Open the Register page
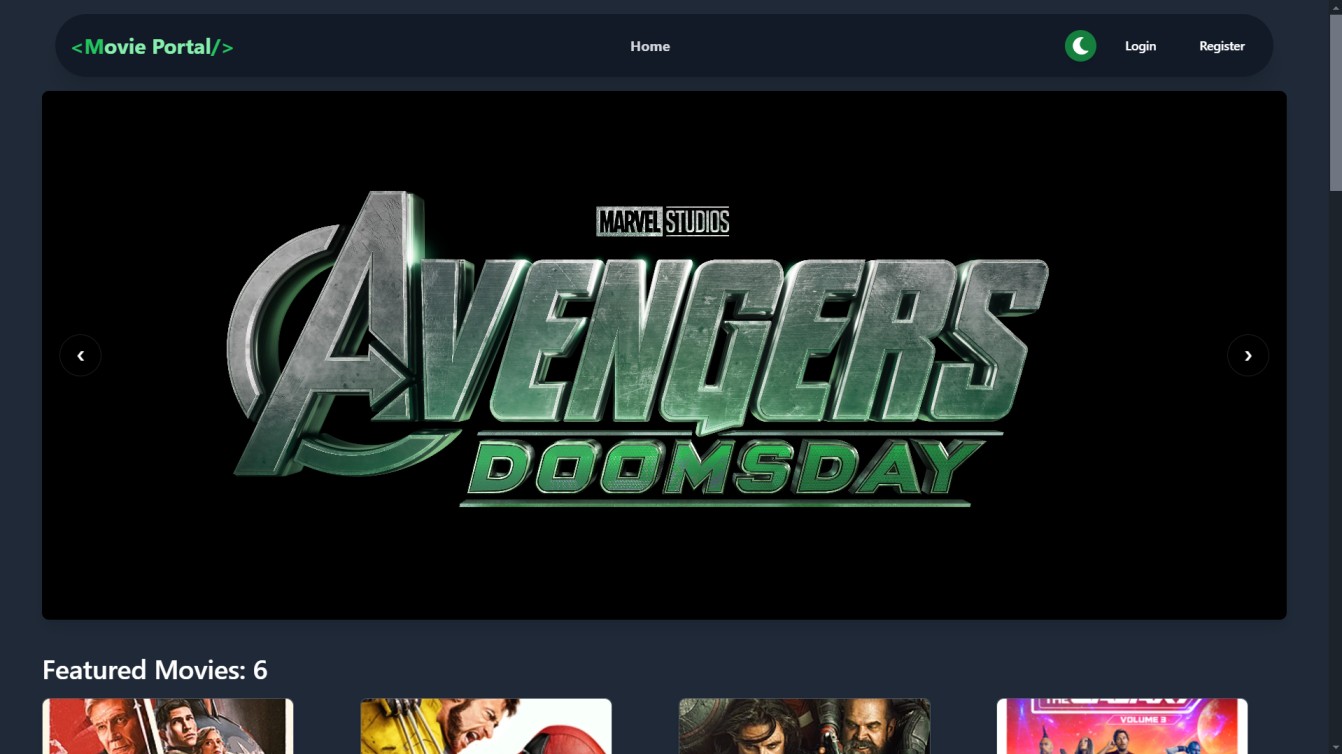The image size is (1342, 754). pos(1222,46)
